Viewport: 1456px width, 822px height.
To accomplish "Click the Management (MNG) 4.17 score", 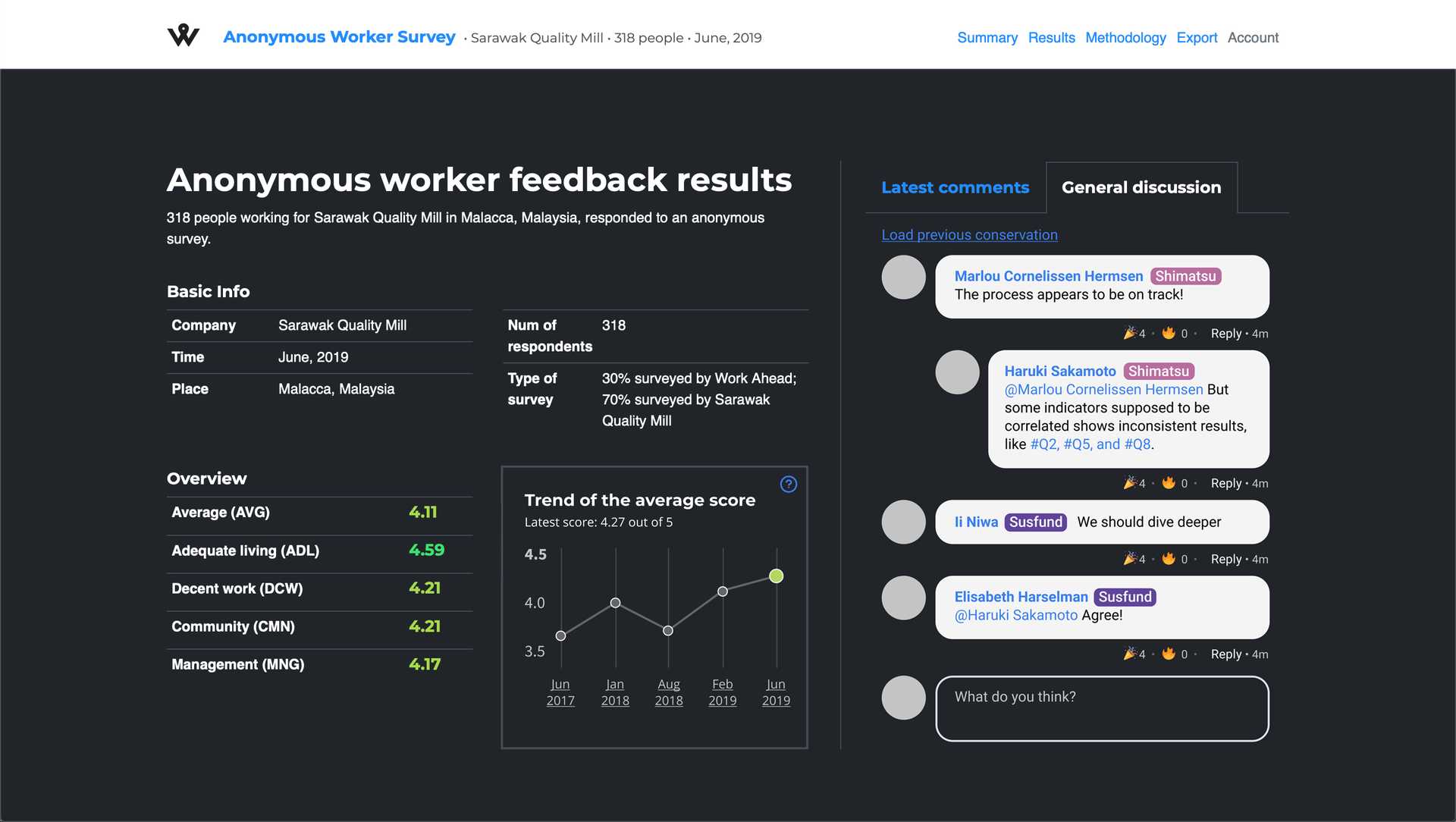I will point(425,664).
